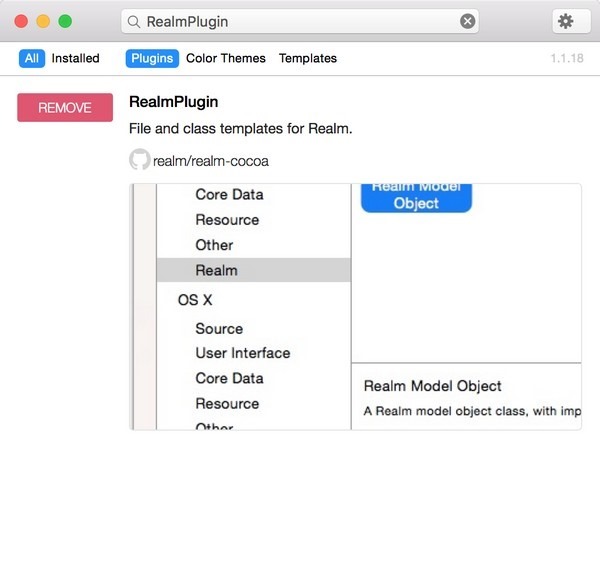
Task: Switch to the Installed filter
Action: pyautogui.click(x=75, y=58)
